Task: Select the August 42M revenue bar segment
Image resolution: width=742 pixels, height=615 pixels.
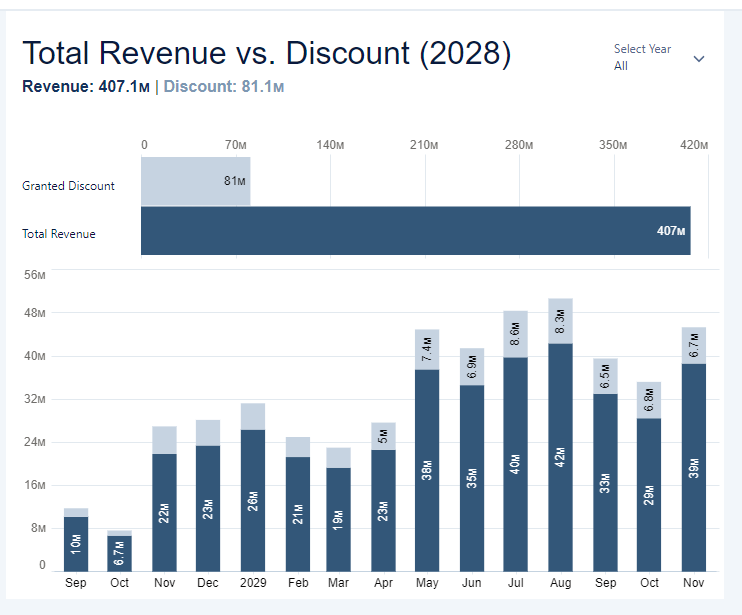Action: click(x=560, y=456)
